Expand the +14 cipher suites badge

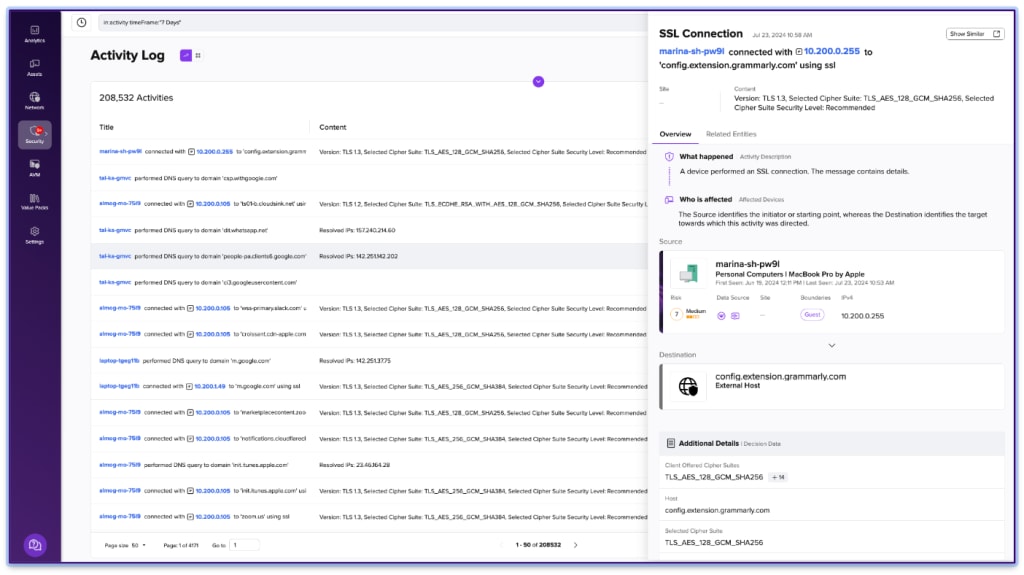click(x=778, y=478)
